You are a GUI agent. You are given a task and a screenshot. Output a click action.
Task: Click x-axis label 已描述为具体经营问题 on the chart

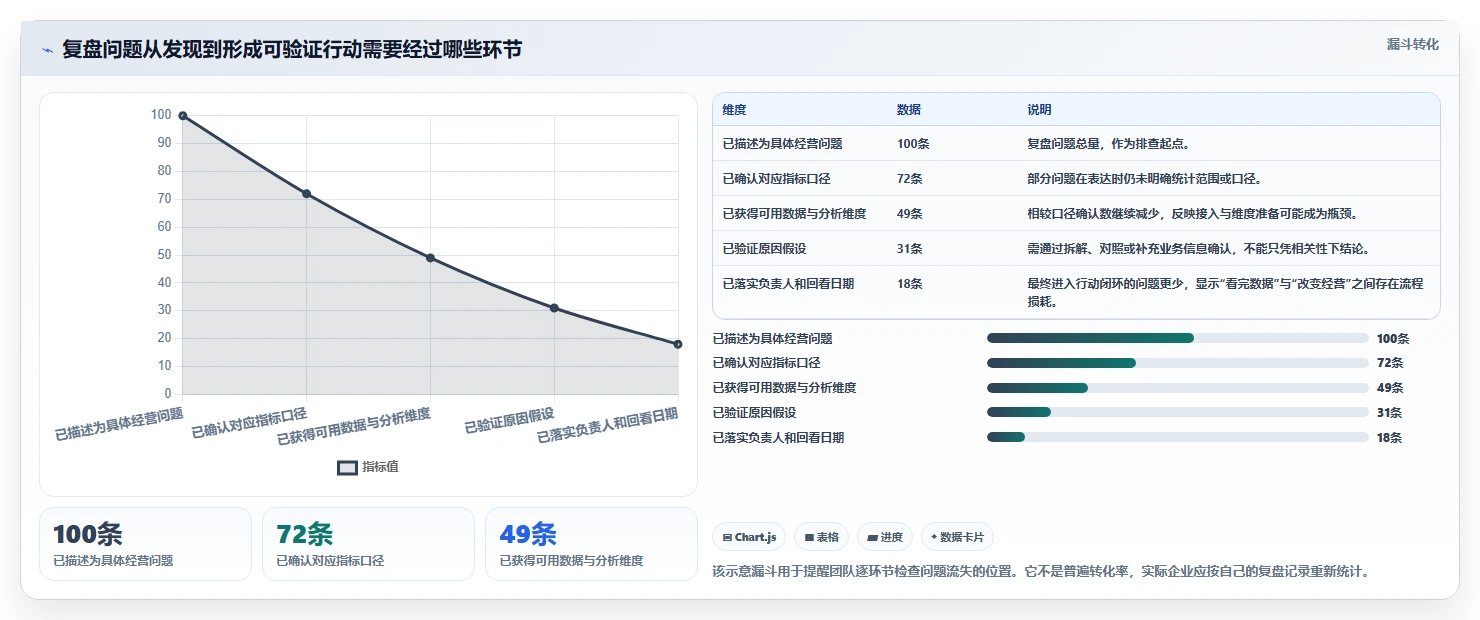[x=119, y=424]
